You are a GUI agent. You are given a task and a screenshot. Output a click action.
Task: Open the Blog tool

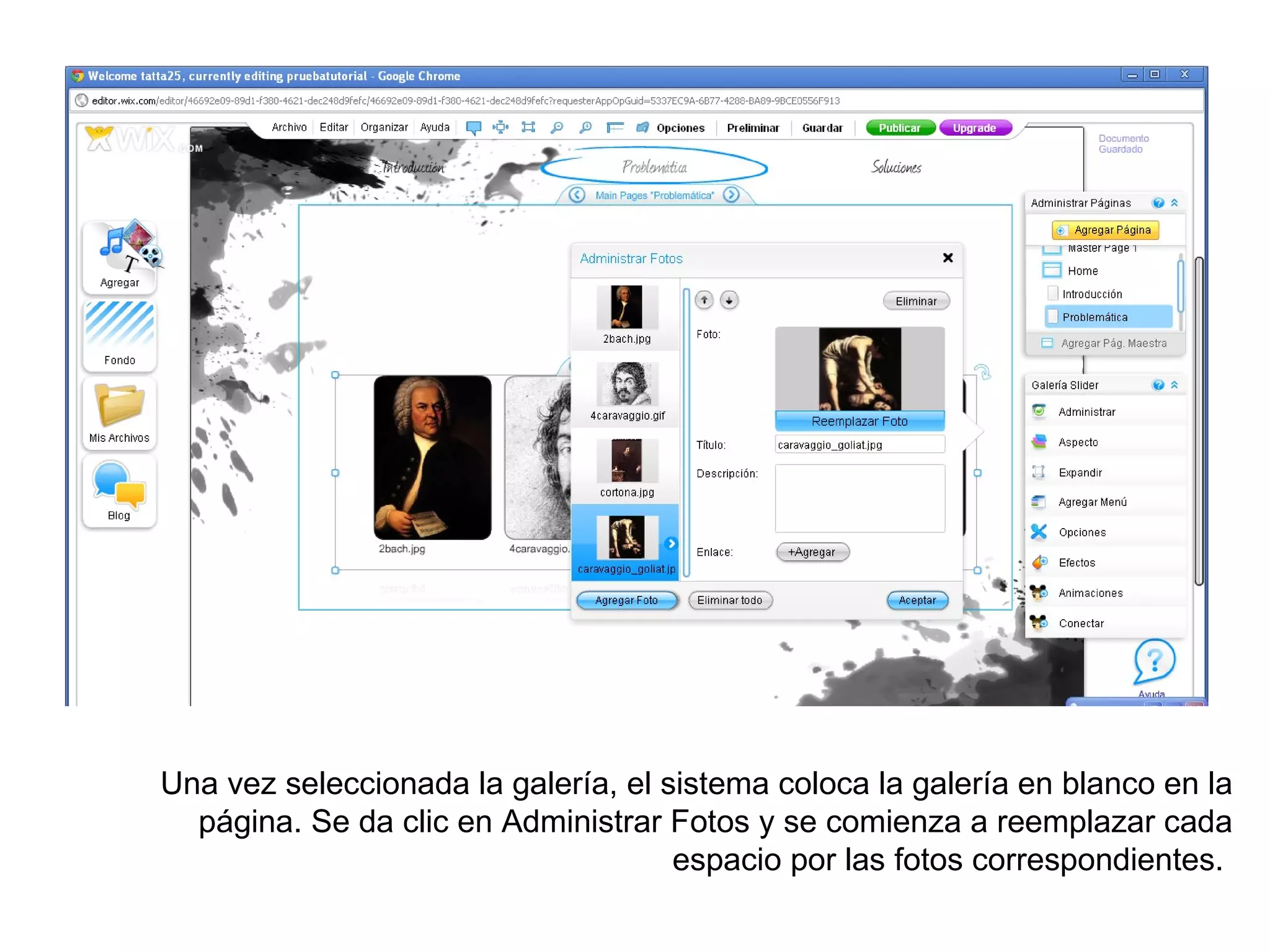click(120, 491)
